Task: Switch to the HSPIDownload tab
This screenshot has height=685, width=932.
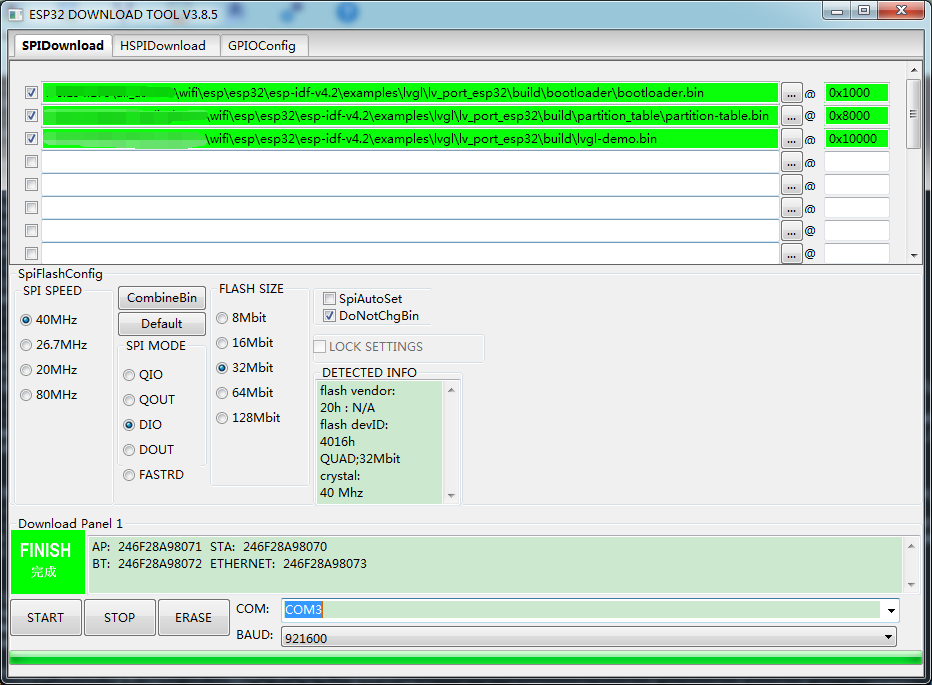Action: coord(165,45)
